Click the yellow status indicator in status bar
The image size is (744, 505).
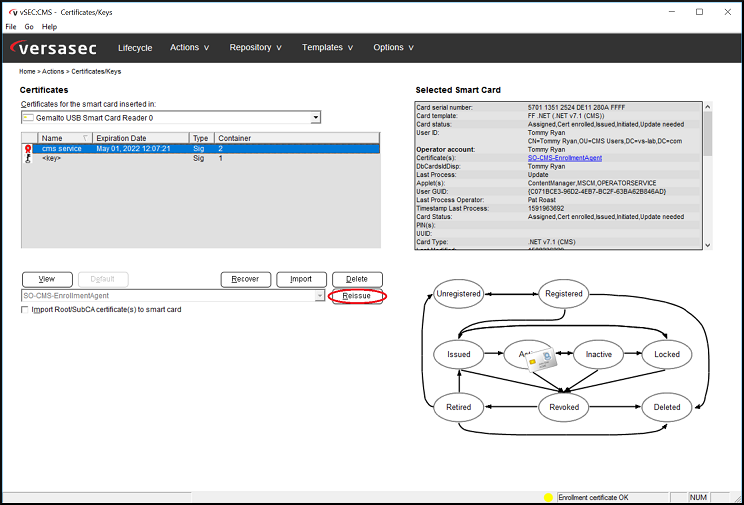(548, 497)
